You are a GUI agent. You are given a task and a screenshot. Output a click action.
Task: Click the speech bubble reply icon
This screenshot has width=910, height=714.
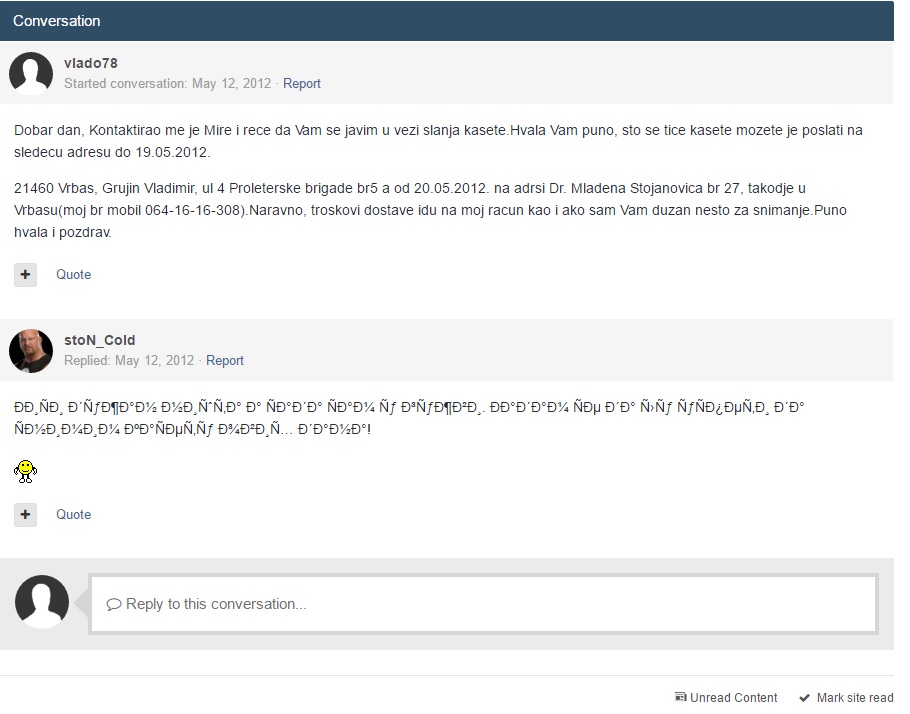coord(113,604)
